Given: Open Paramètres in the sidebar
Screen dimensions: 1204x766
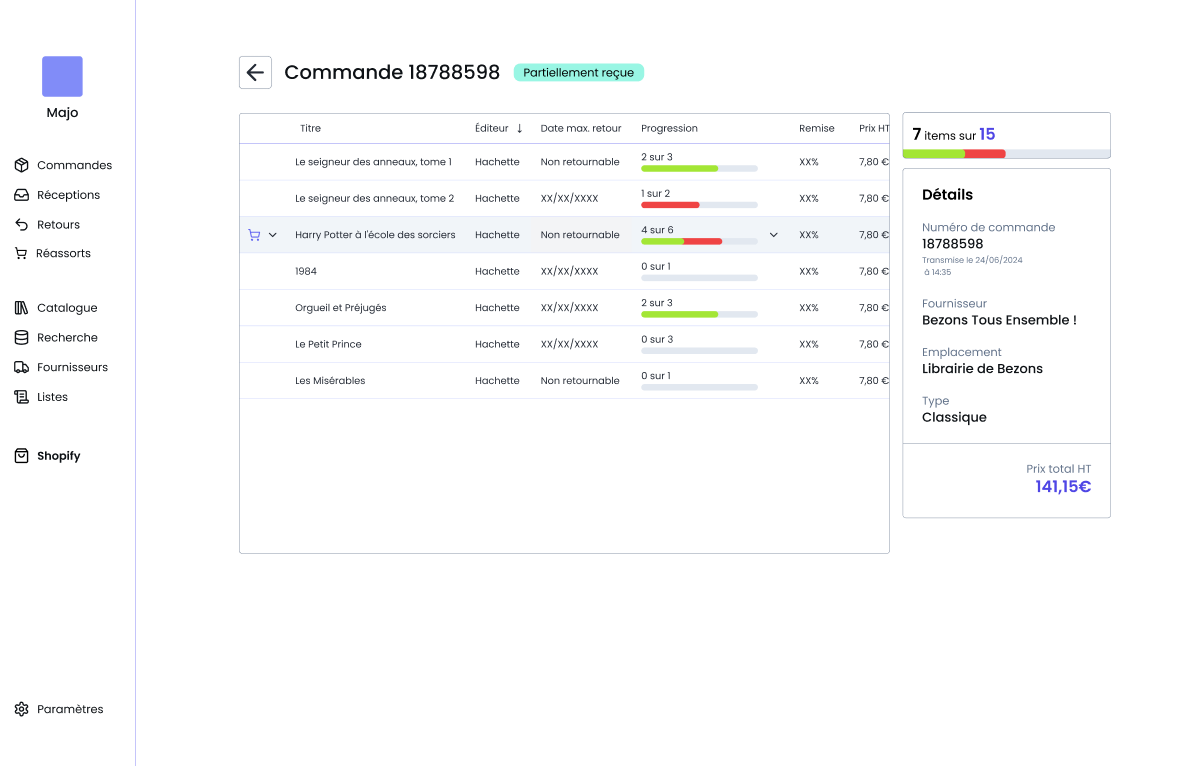Looking at the screenshot, I should tap(70, 709).
